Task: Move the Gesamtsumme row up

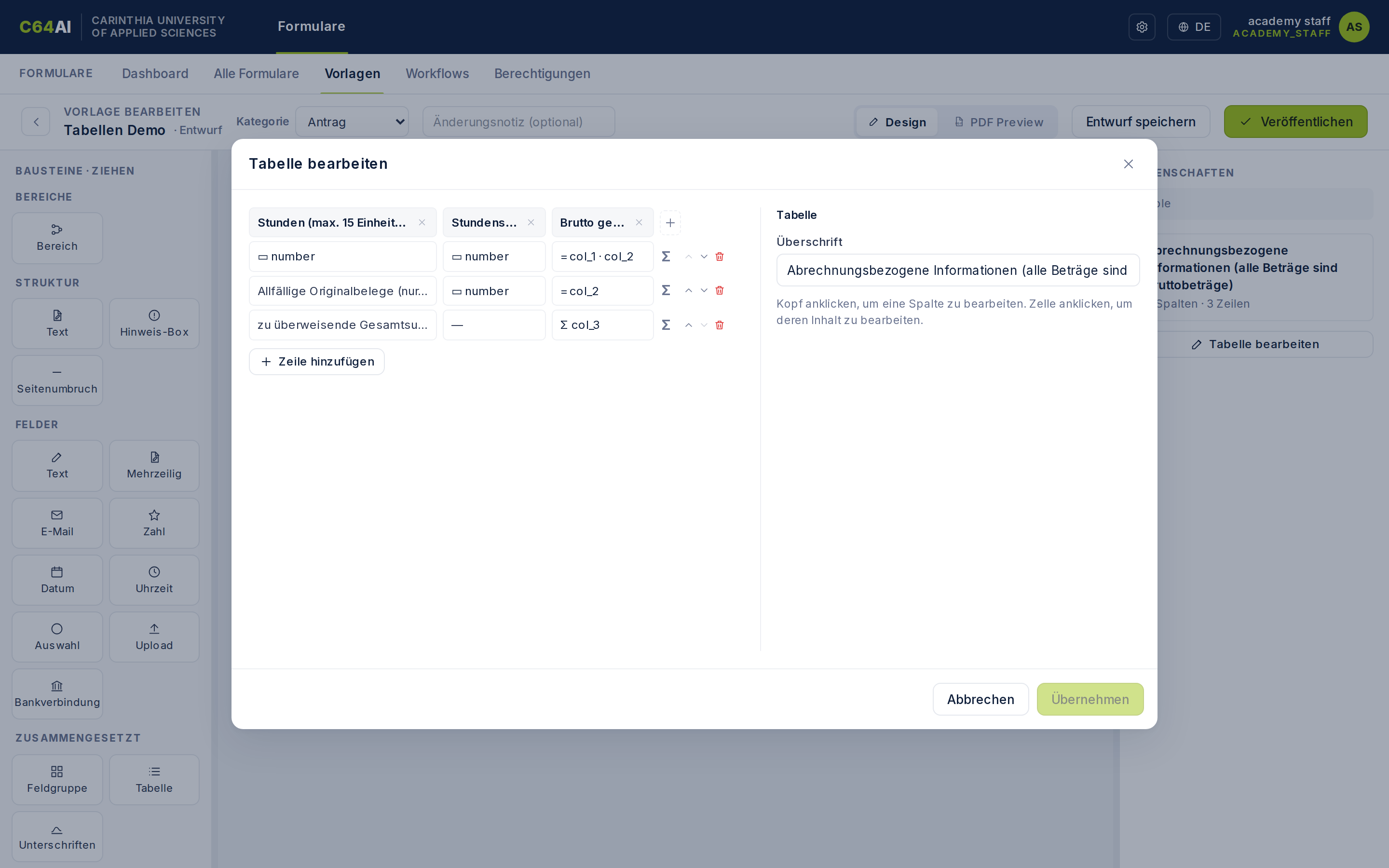Action: (689, 325)
